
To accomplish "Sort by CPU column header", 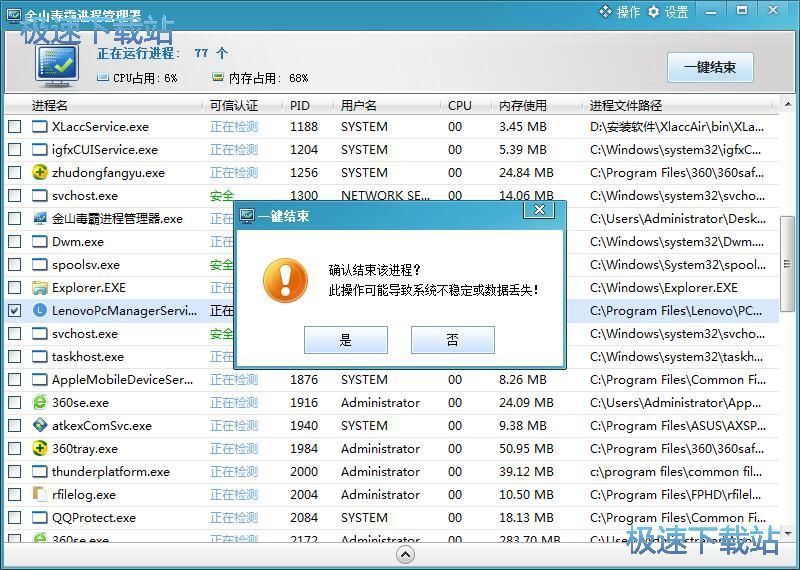I will (460, 106).
